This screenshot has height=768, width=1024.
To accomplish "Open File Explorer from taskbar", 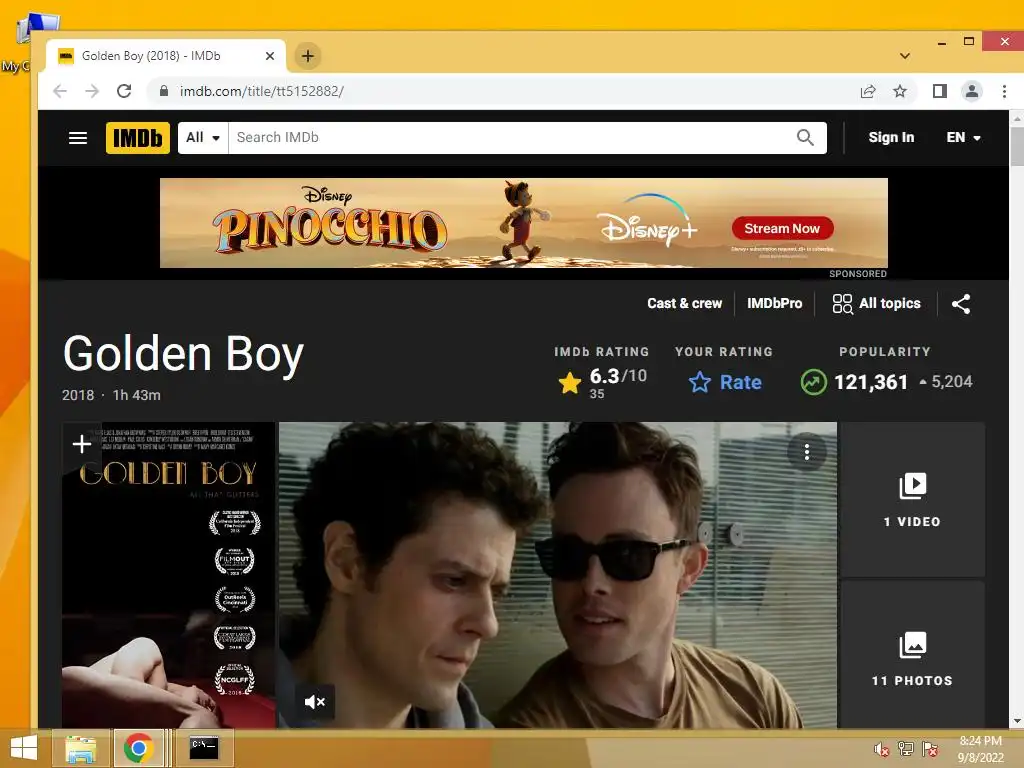I will 80,748.
